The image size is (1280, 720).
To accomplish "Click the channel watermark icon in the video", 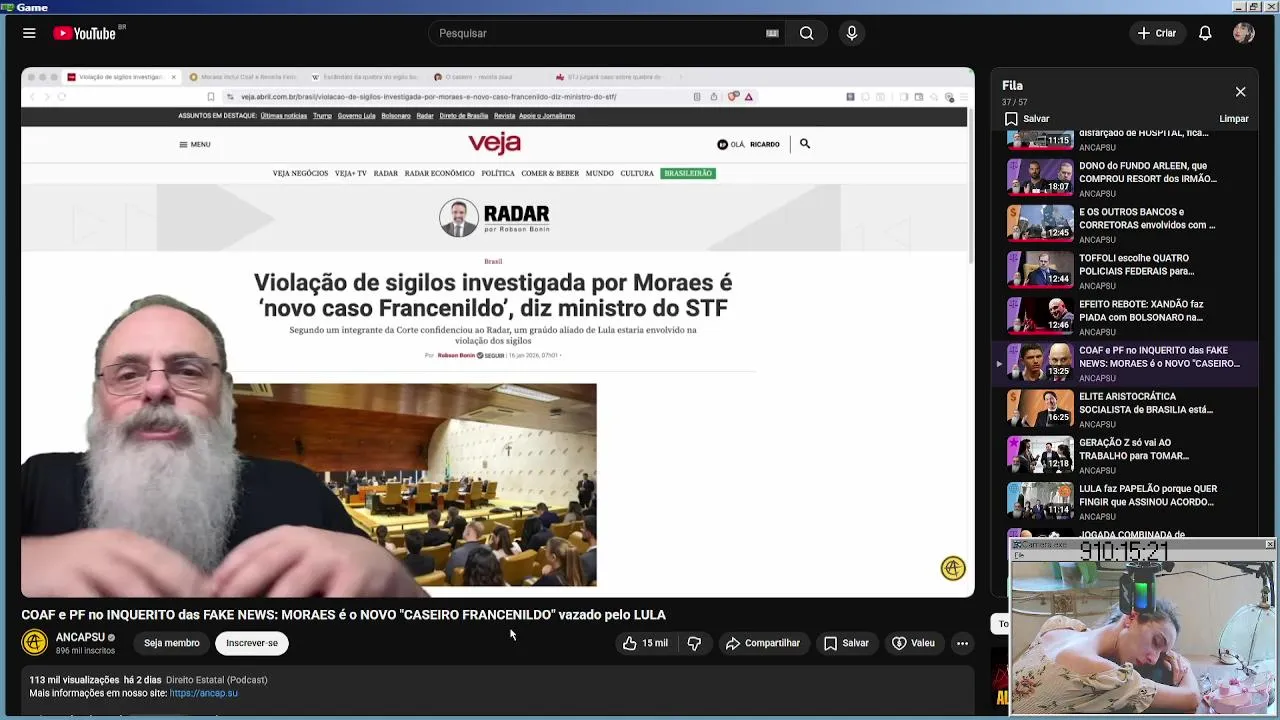I will click(x=953, y=568).
